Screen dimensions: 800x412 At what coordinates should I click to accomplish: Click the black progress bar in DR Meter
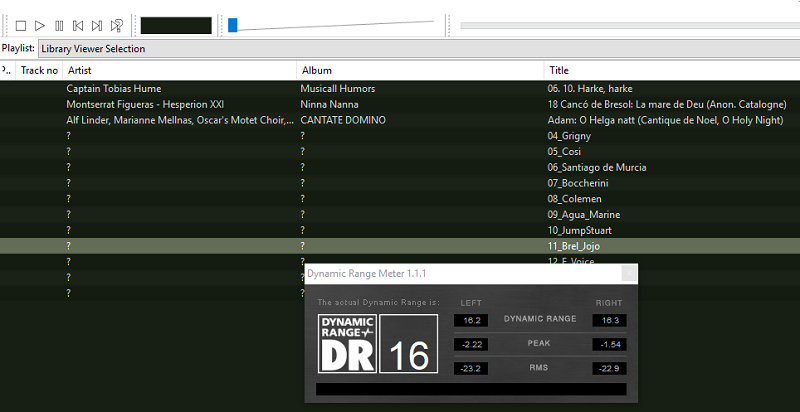click(x=471, y=389)
